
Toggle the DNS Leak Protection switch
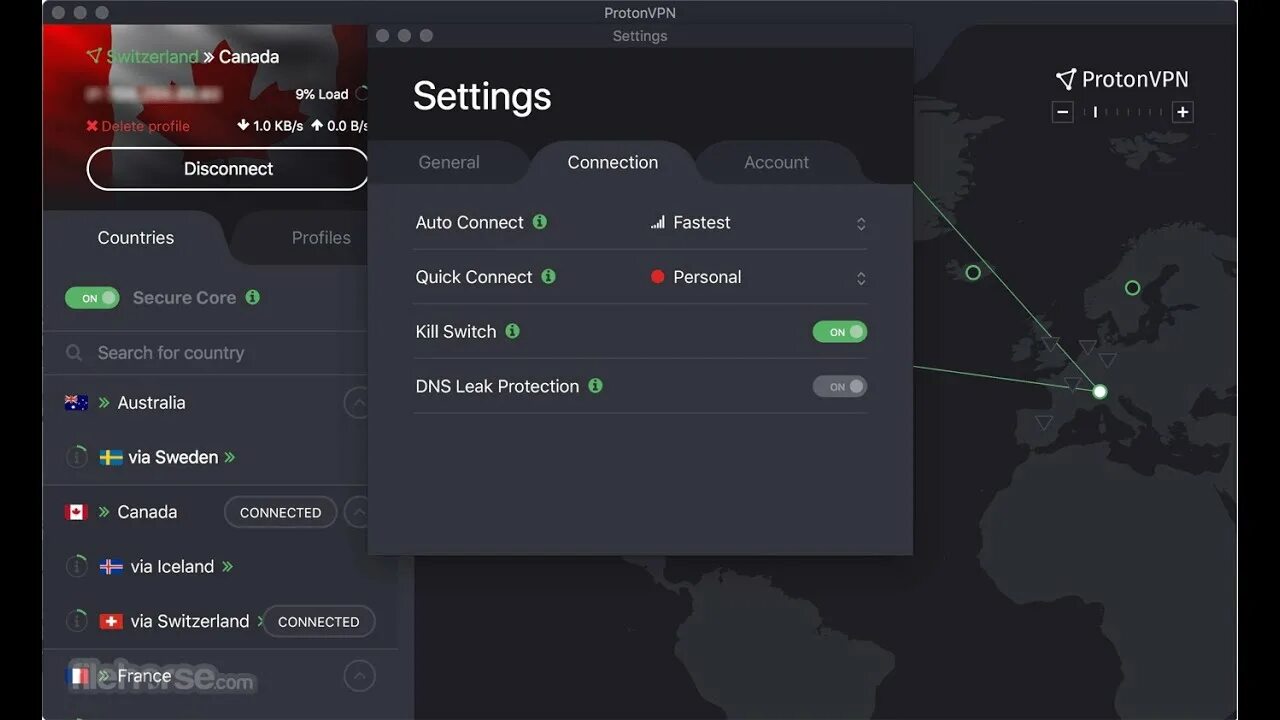click(840, 386)
